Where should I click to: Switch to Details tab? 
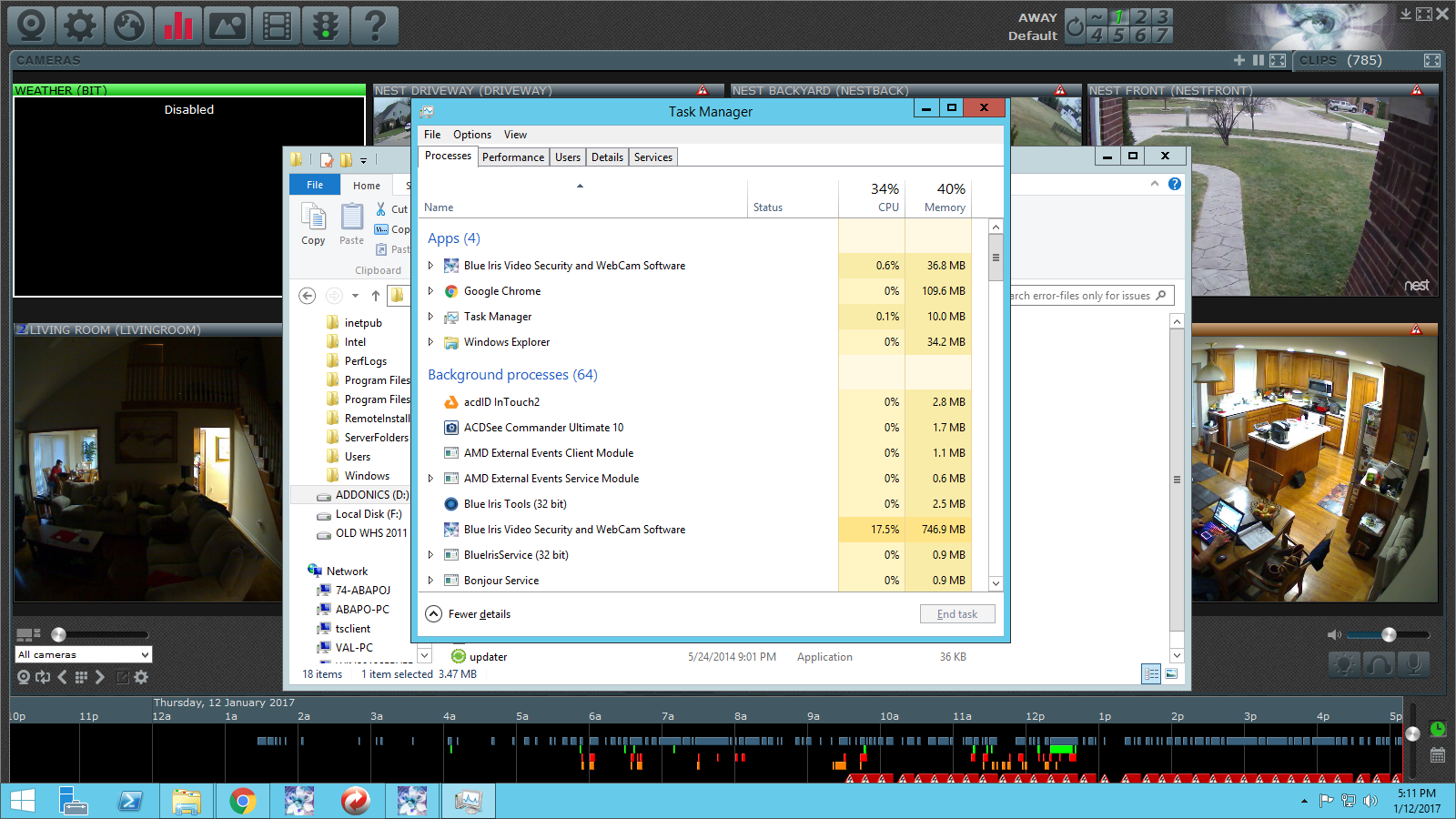coord(607,157)
